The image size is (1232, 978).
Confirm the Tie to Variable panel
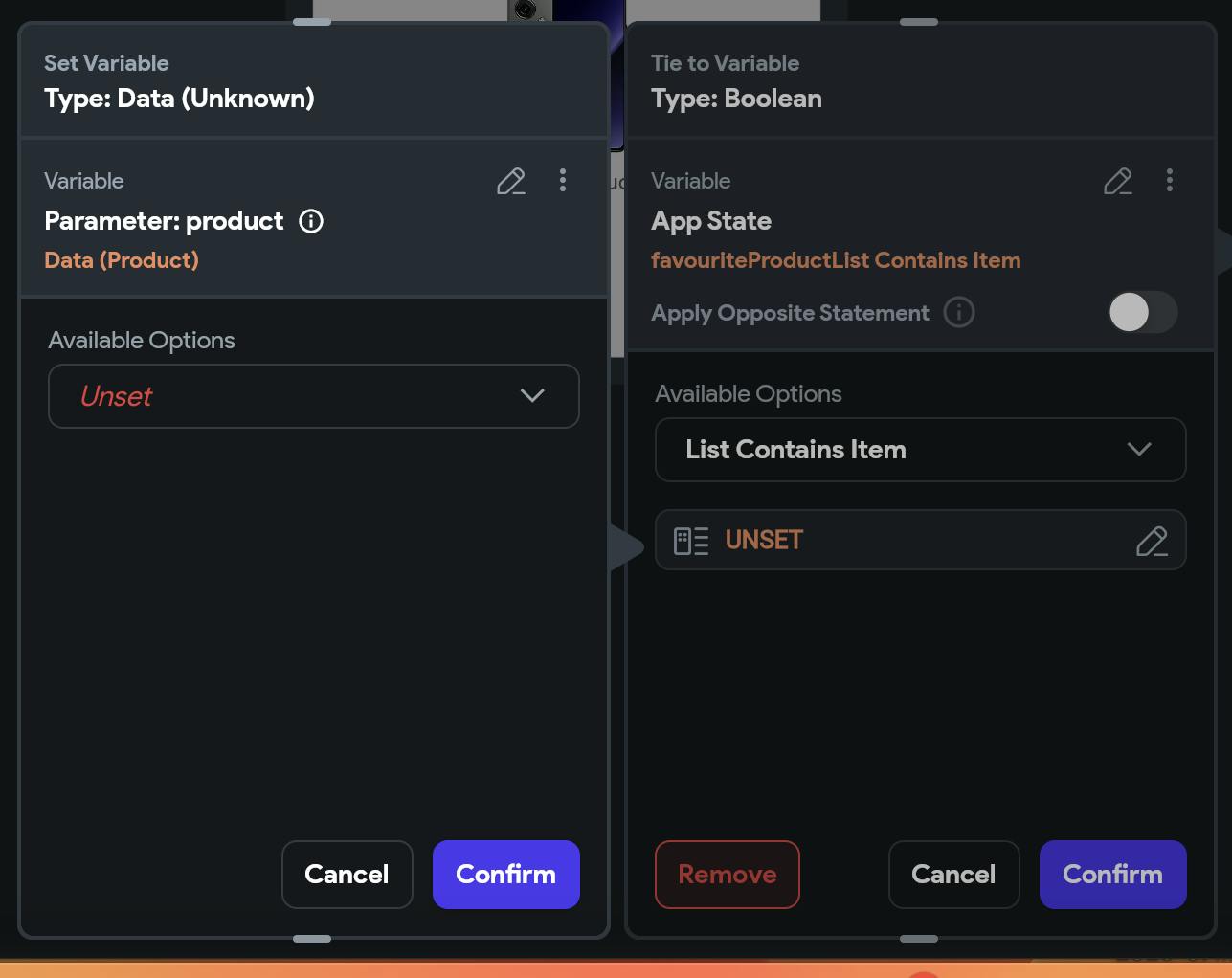[1112, 875]
